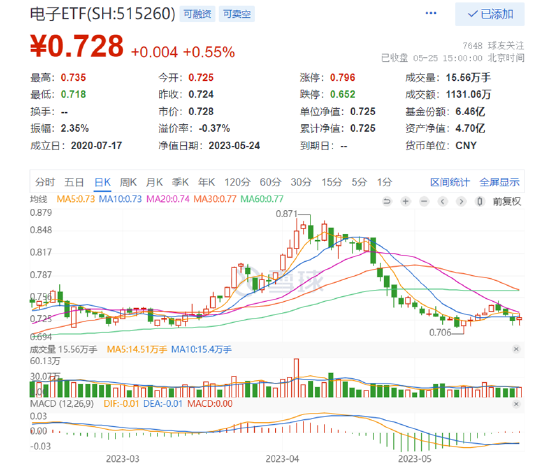Click the chart reset (undo arrow) icon

pyautogui.click(x=387, y=201)
